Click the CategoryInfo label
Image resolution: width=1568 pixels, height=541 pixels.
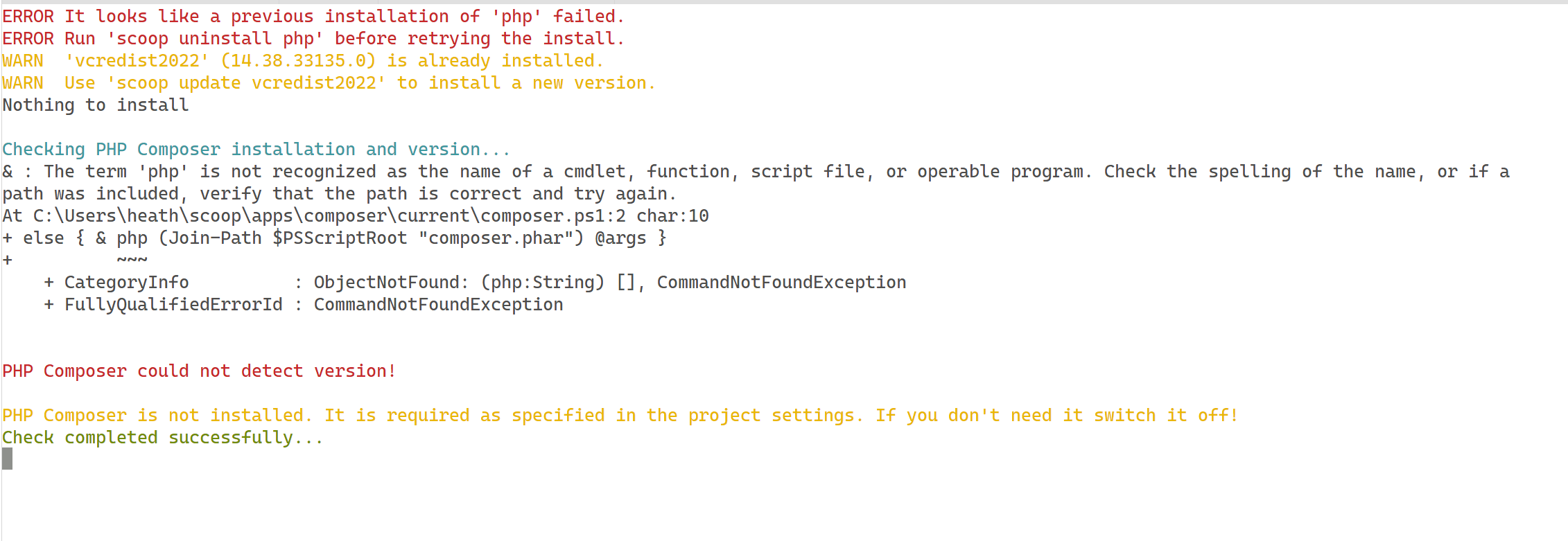(x=127, y=283)
